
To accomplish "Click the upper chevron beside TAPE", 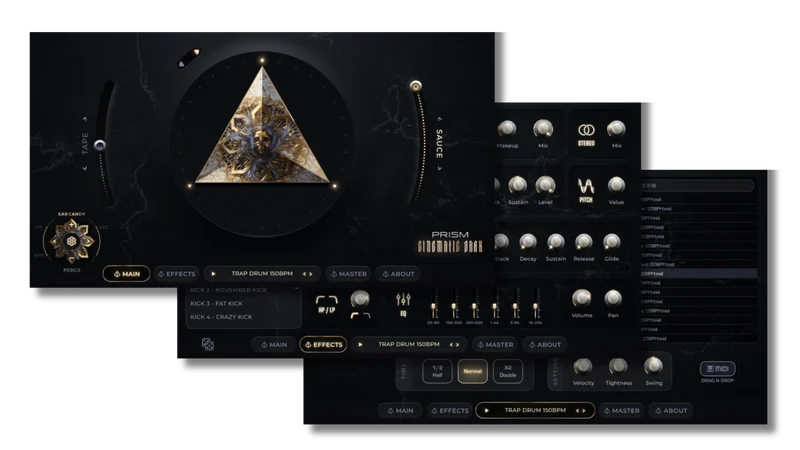I will pyautogui.click(x=85, y=119).
